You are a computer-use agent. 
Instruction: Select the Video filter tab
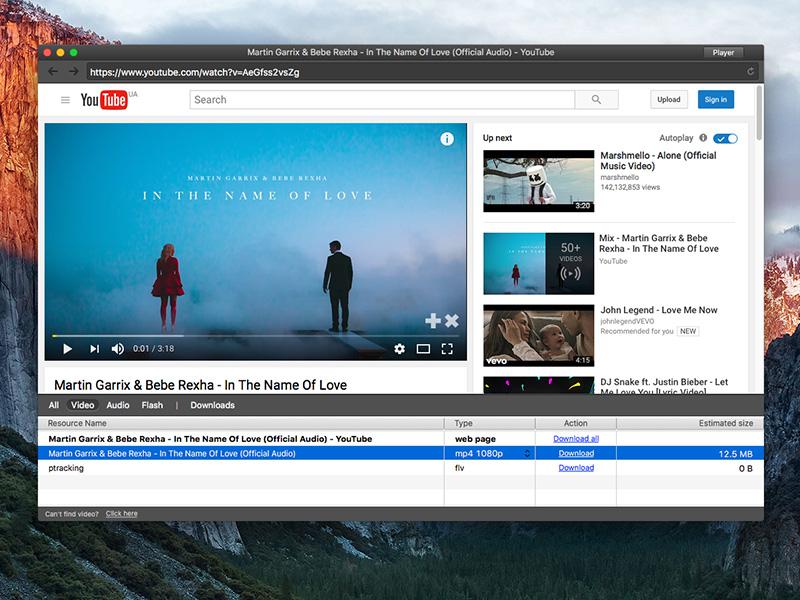(82, 405)
